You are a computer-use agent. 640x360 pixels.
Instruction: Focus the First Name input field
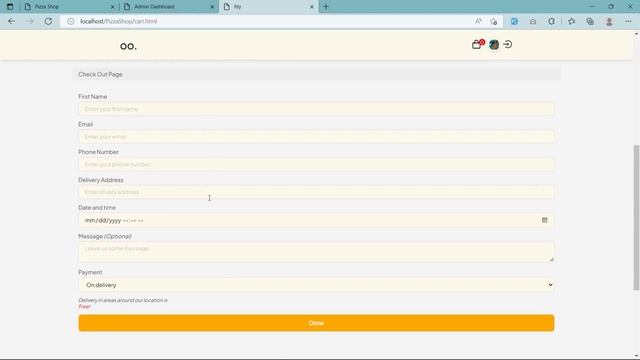(316, 109)
